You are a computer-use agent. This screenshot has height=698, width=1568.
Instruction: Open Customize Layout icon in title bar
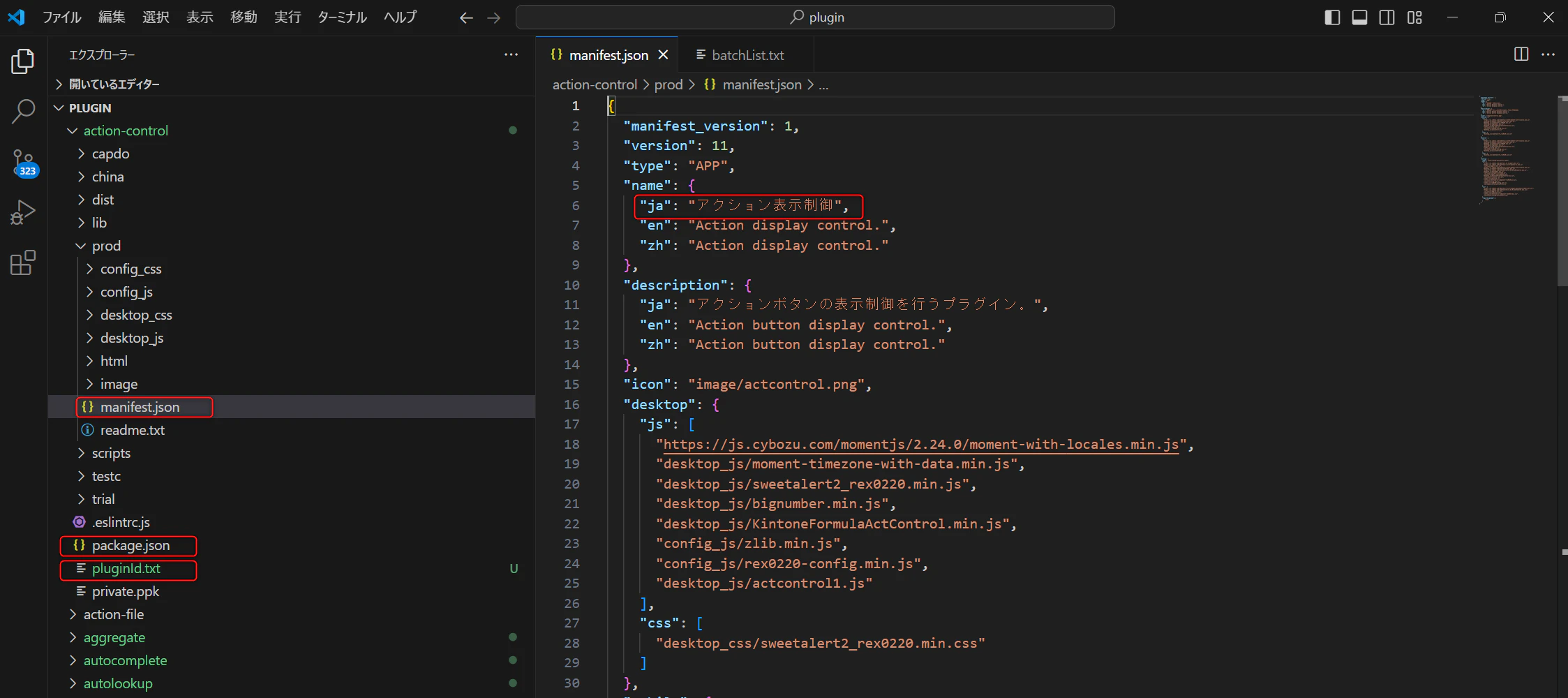coord(1414,17)
